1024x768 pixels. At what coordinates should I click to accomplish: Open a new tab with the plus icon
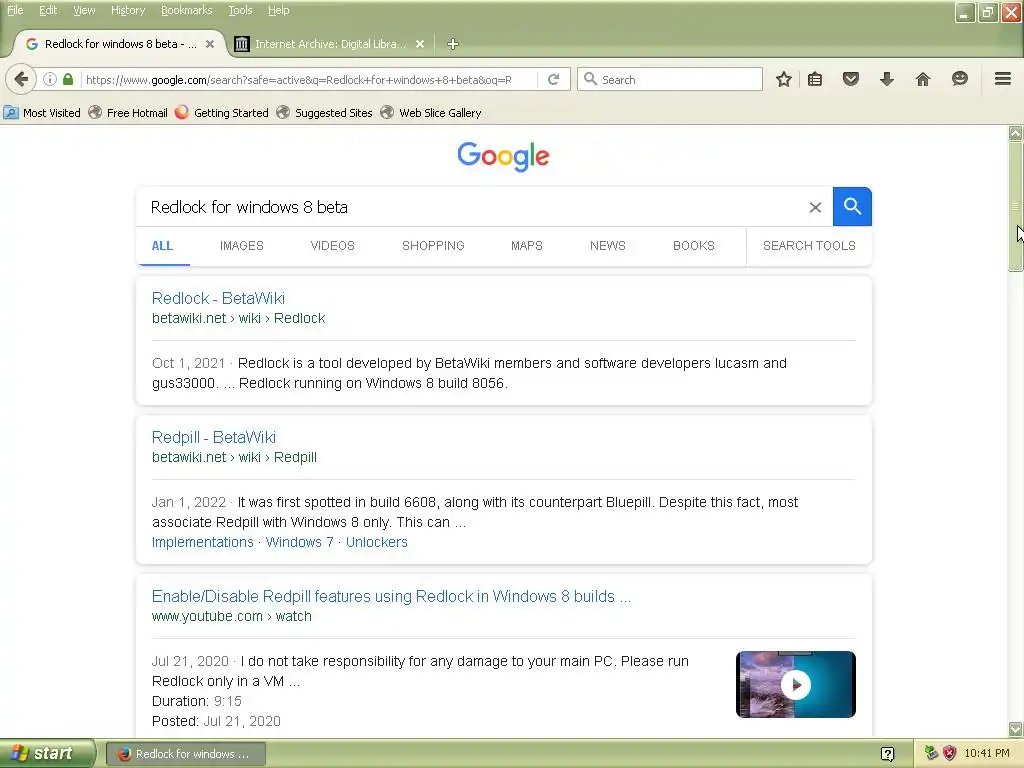point(453,44)
